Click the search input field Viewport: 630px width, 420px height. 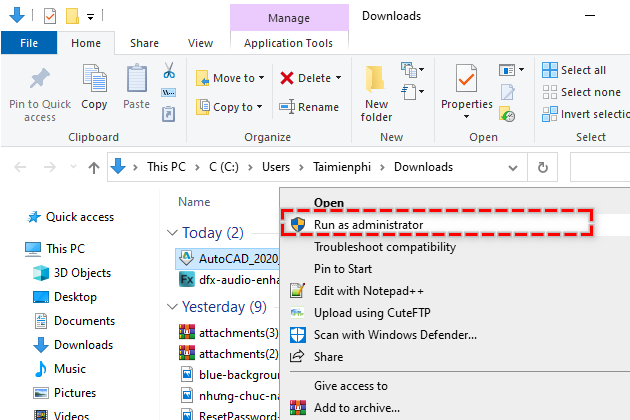pyautogui.click(x=600, y=167)
